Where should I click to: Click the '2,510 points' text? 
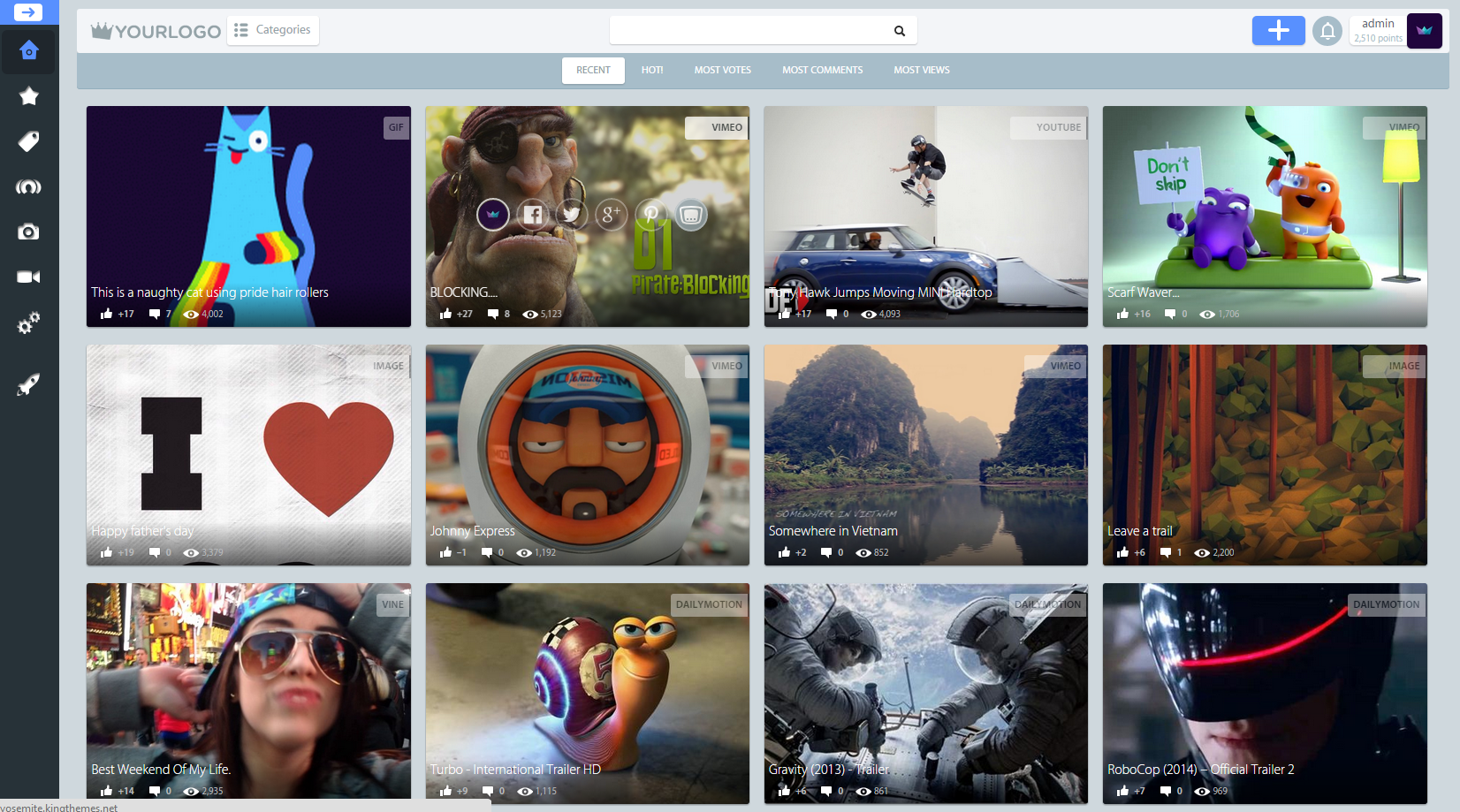click(1378, 38)
